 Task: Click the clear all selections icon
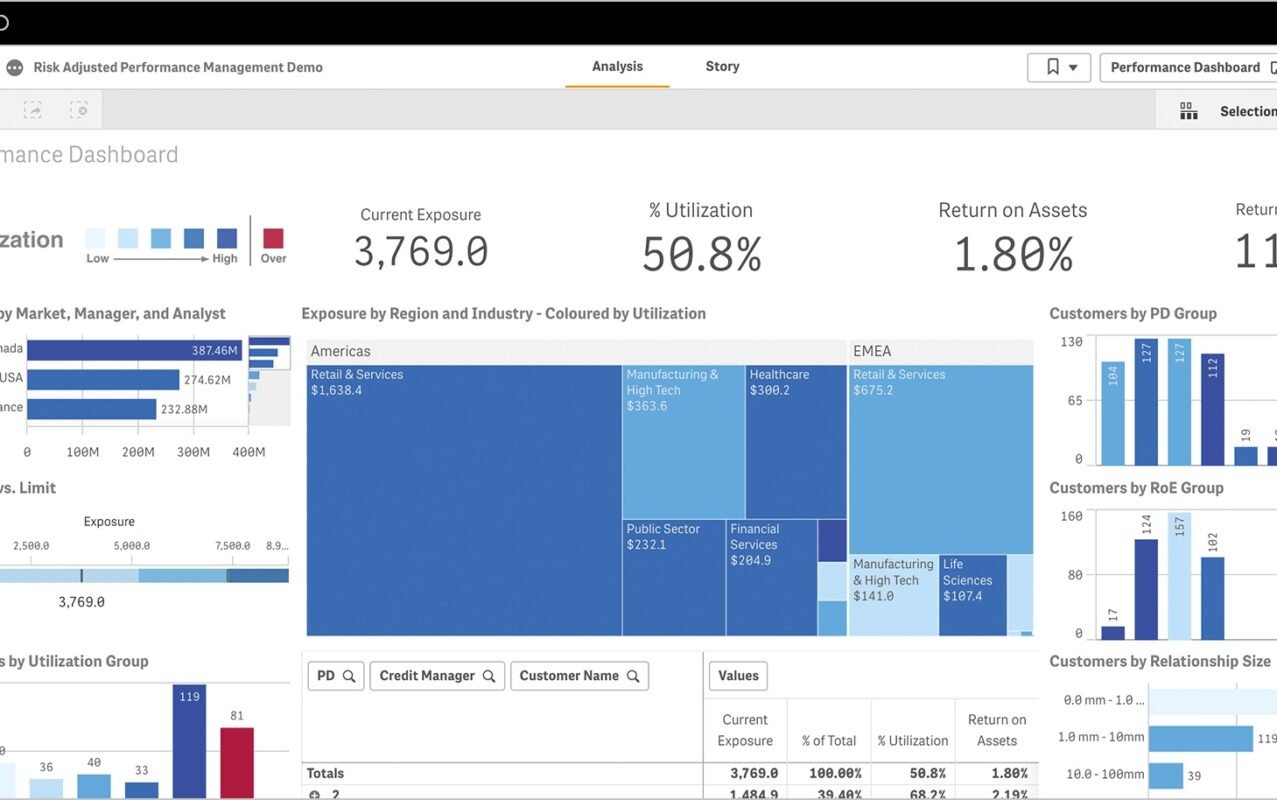(x=79, y=110)
